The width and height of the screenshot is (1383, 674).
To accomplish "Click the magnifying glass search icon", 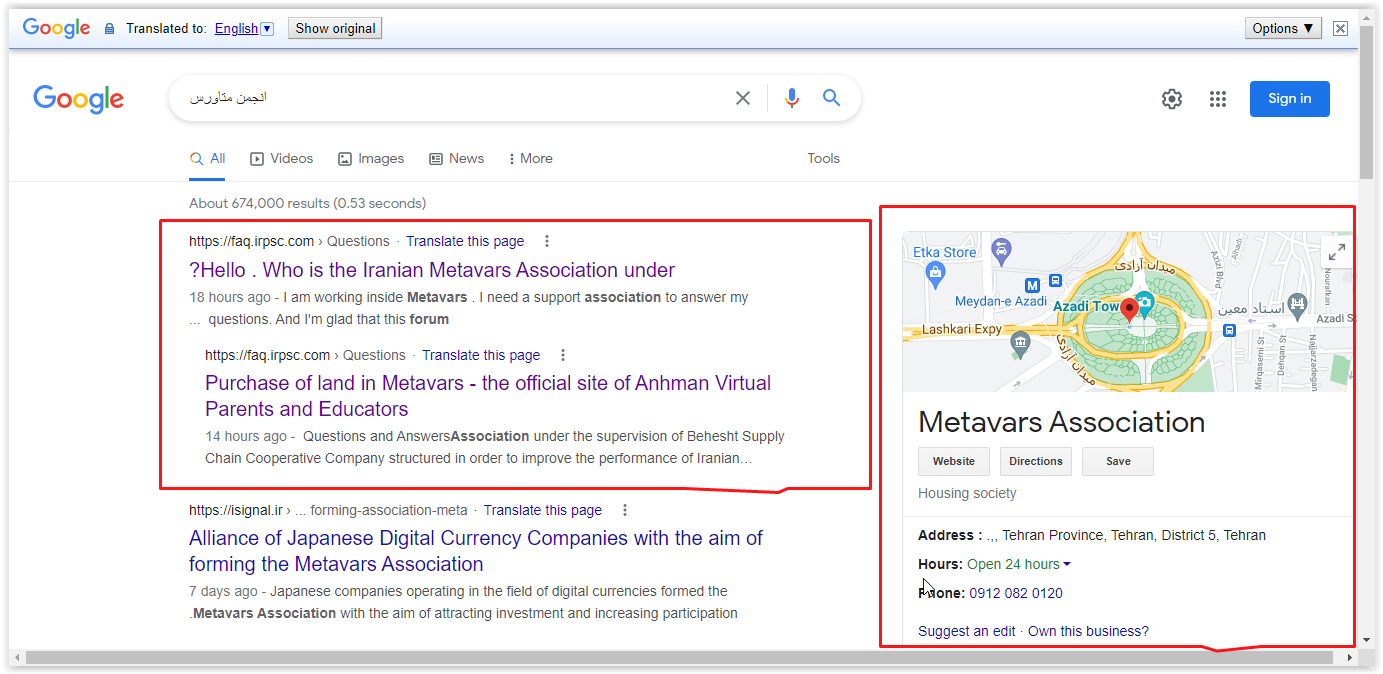I will click(831, 98).
